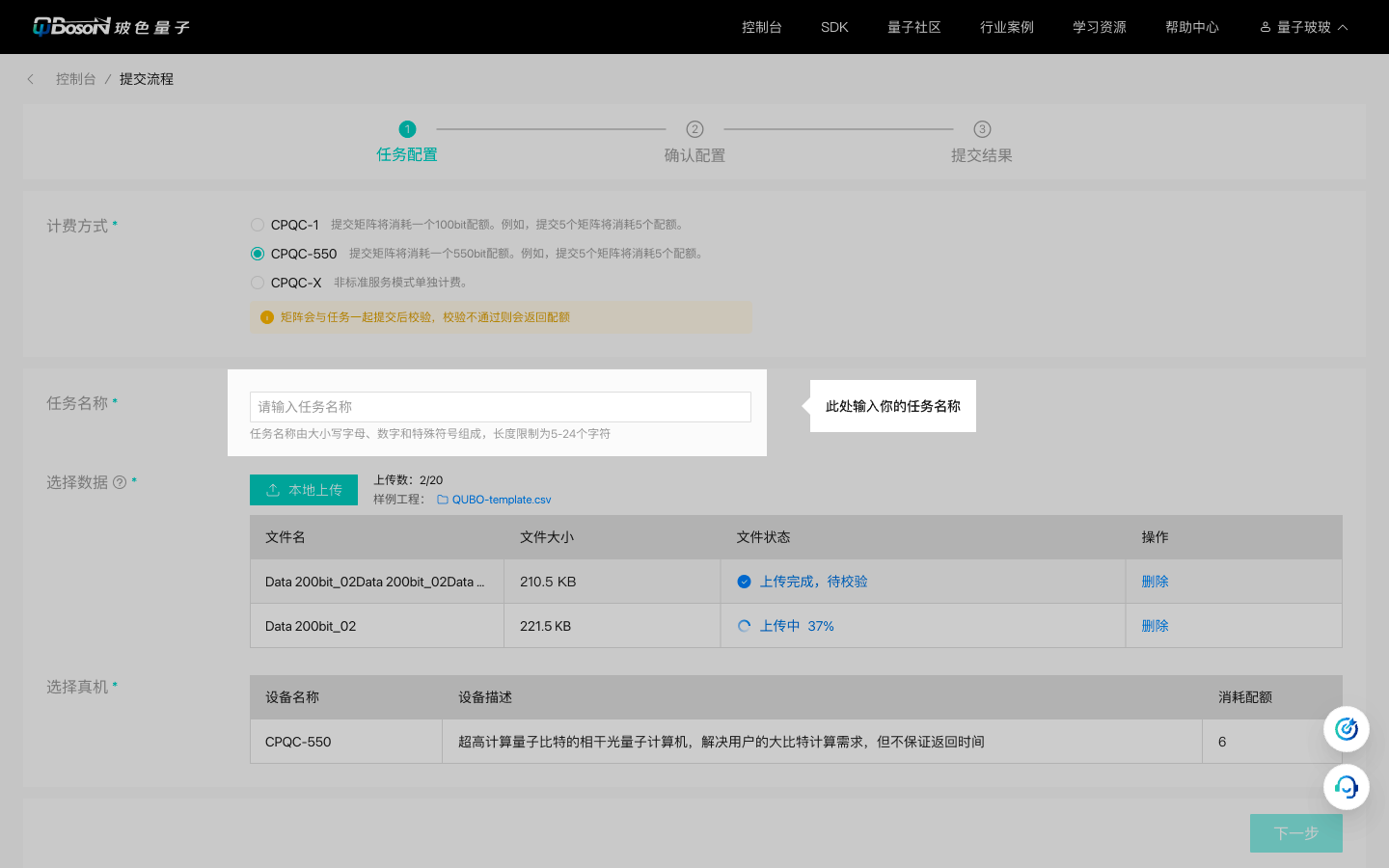Click the 消耗配额 value 6
The image size is (1389, 868).
(x=1222, y=742)
